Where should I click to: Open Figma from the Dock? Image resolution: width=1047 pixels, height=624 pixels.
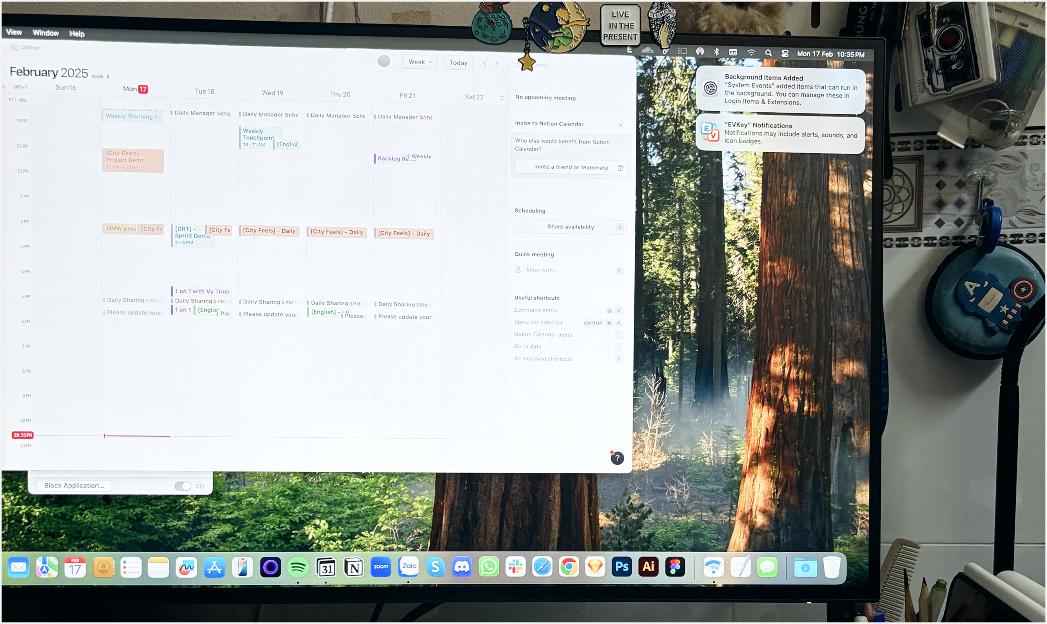point(674,567)
